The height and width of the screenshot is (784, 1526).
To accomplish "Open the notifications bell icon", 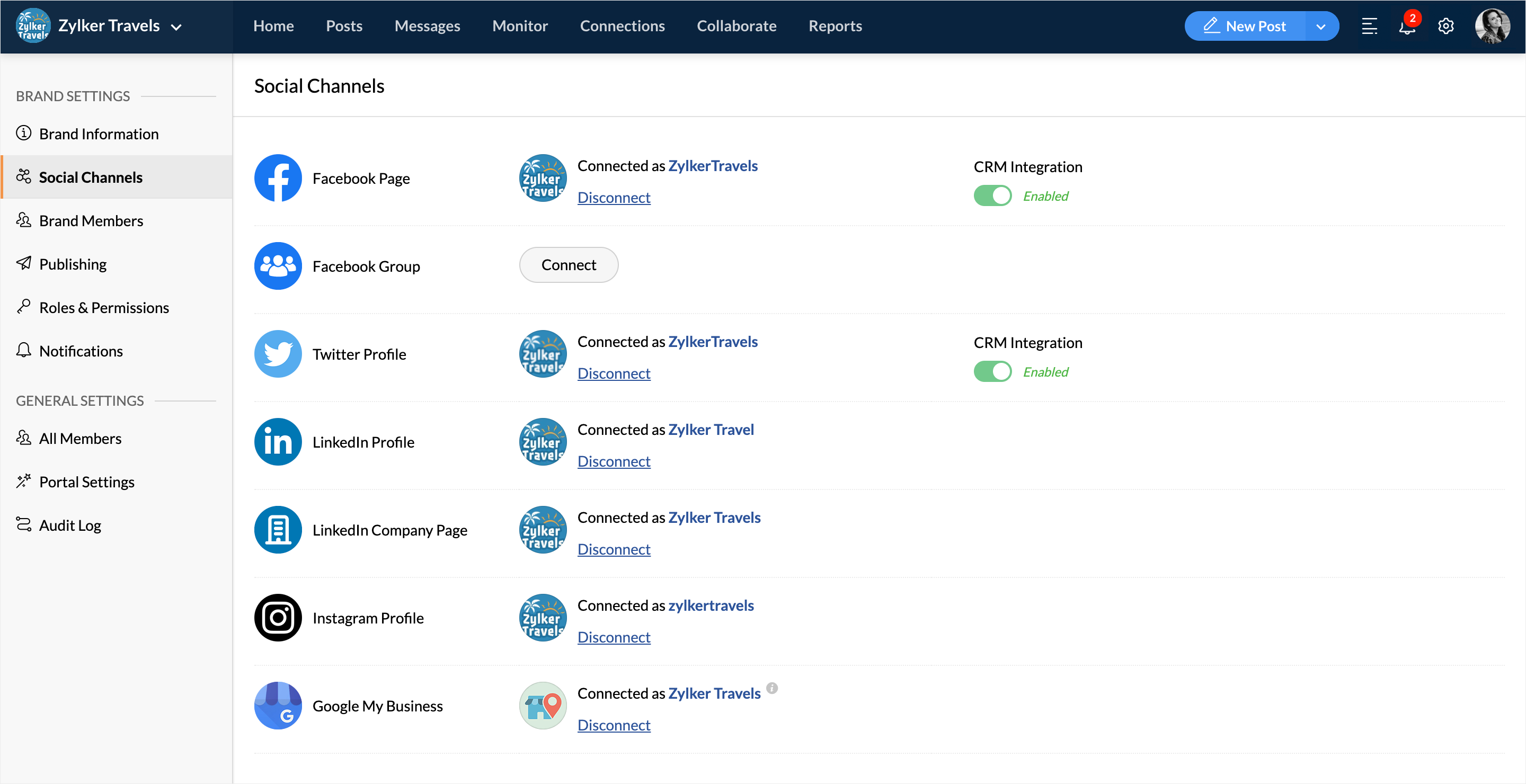I will click(1407, 26).
